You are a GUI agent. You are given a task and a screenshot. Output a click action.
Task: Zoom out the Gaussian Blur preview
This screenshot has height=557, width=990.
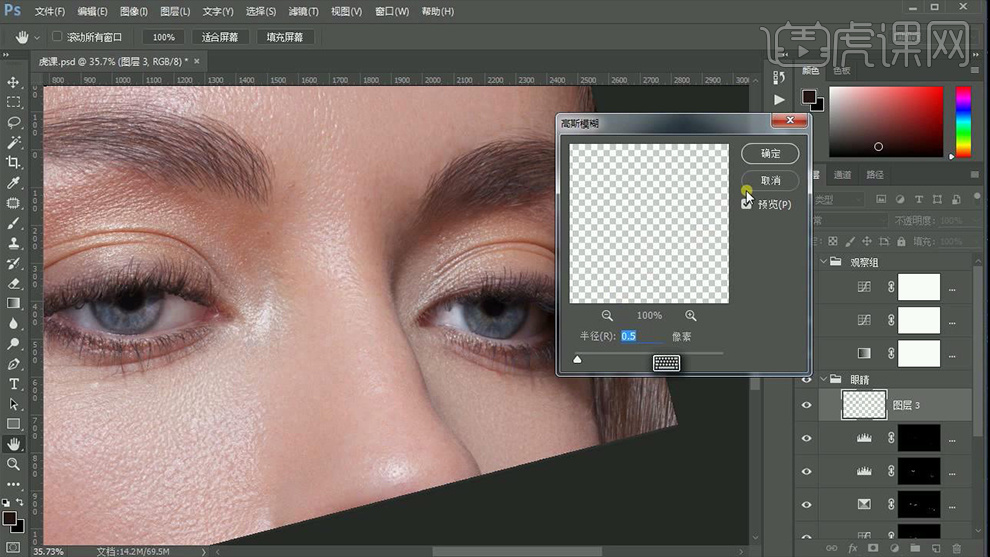click(607, 315)
